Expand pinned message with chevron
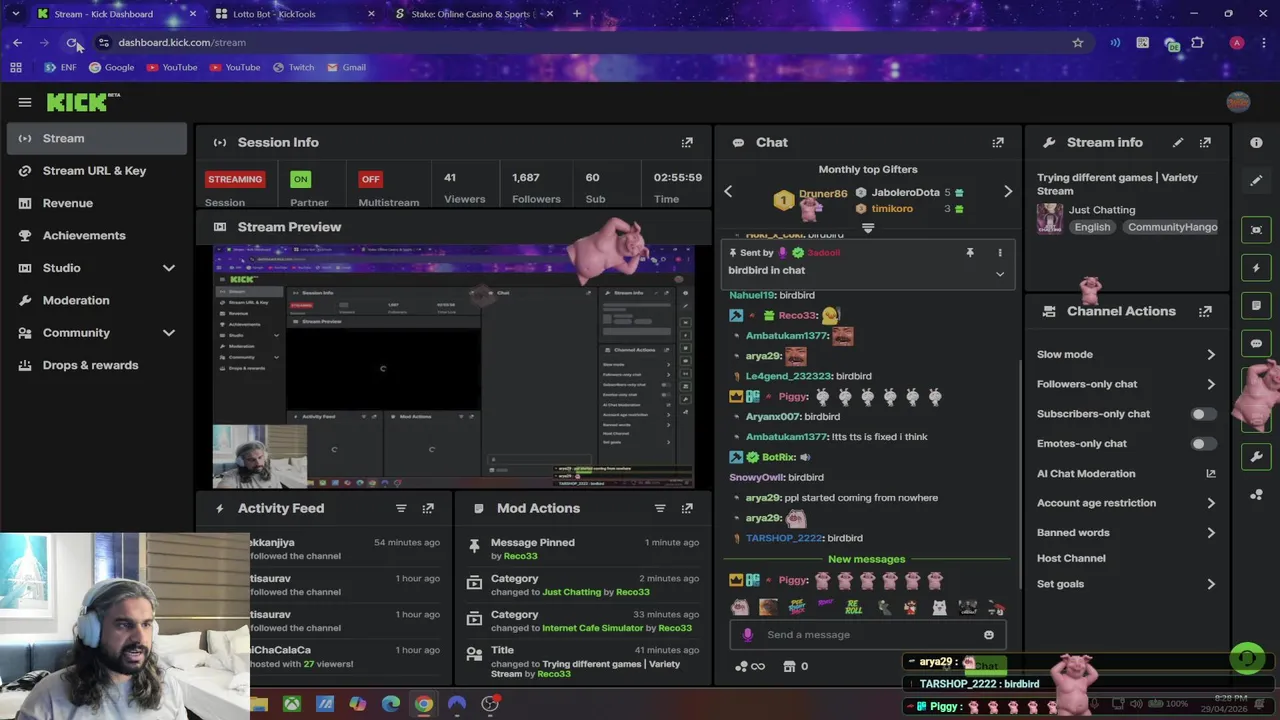 click(999, 274)
